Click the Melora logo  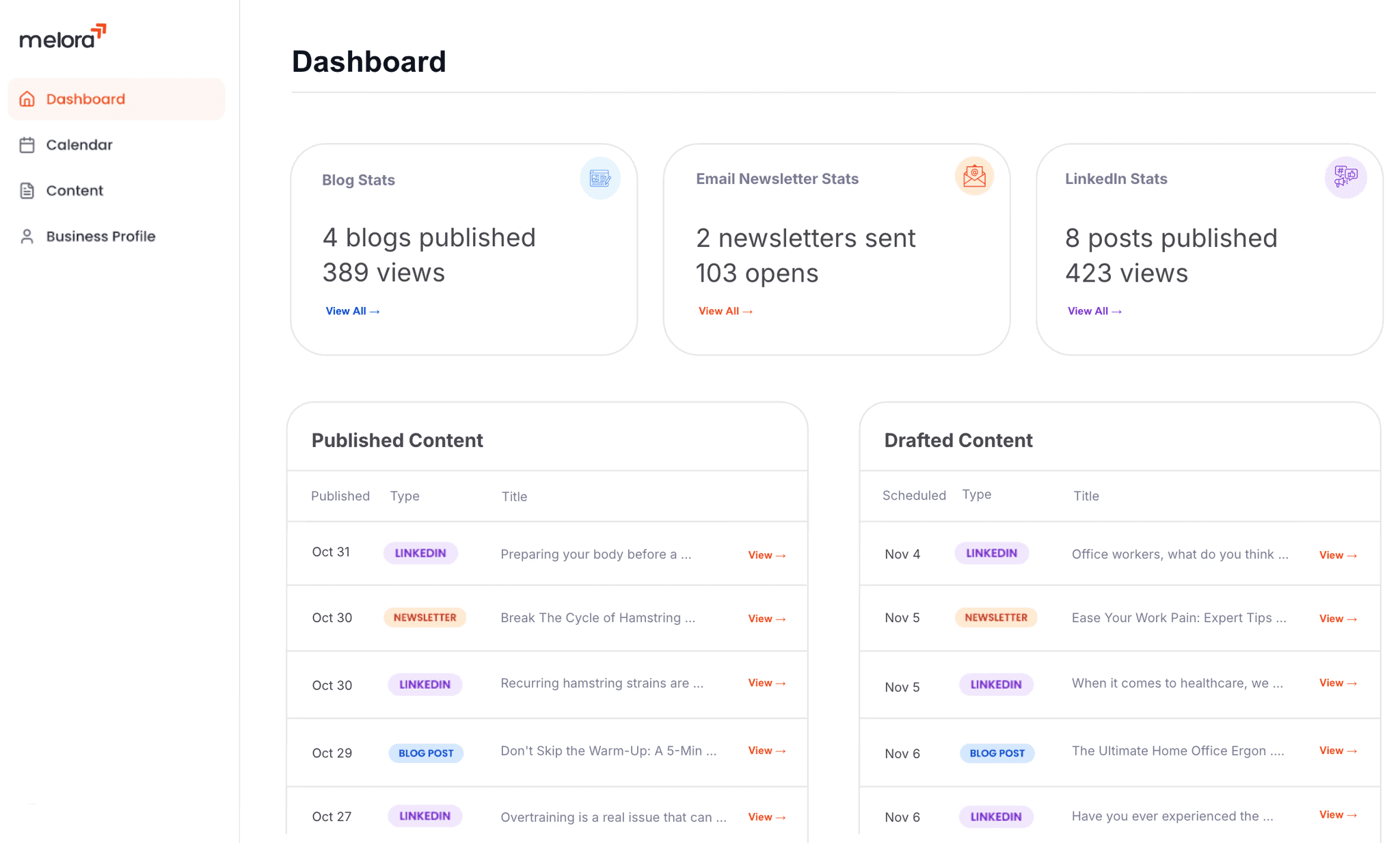tap(63, 37)
